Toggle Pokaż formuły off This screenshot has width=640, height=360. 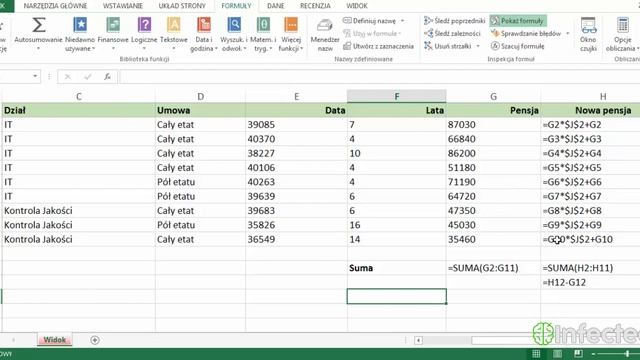(518, 21)
